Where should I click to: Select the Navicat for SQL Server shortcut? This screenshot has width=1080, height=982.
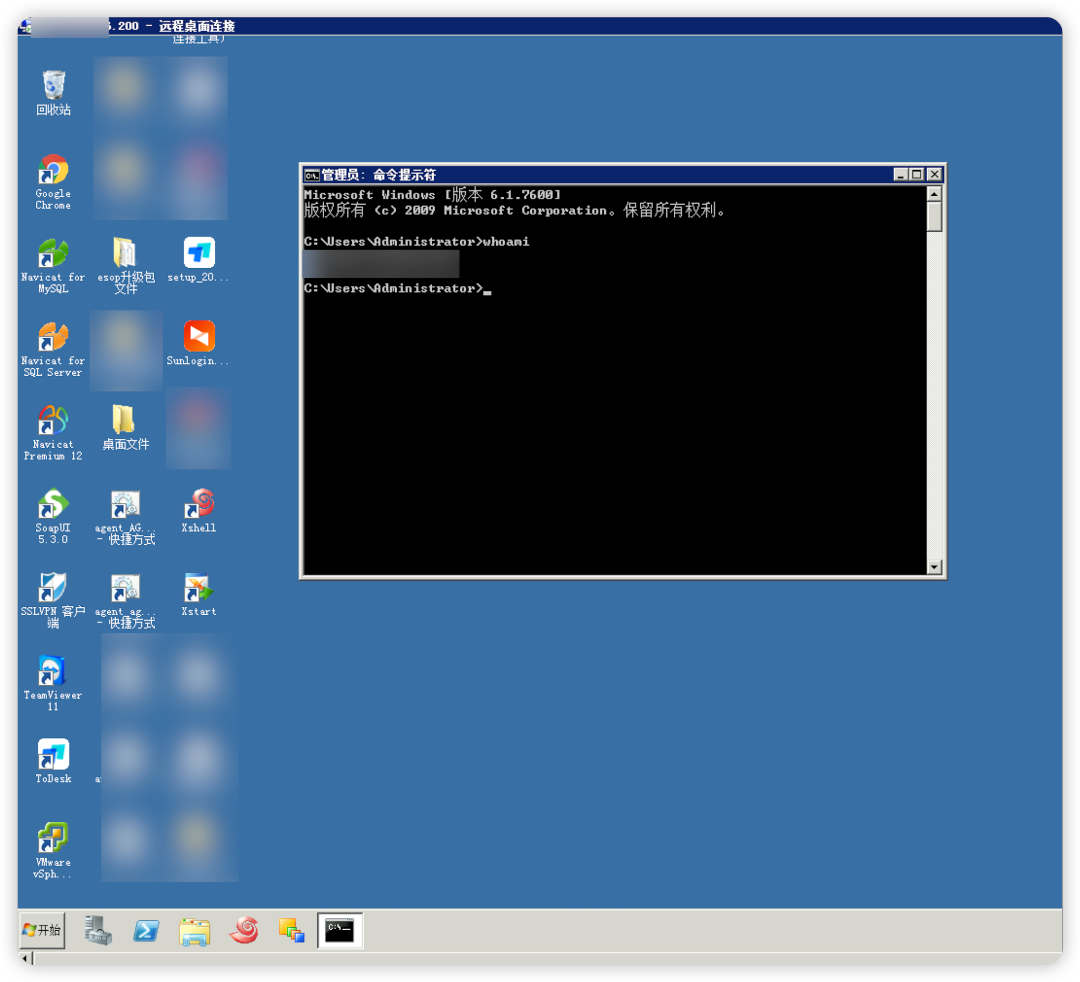(53, 349)
